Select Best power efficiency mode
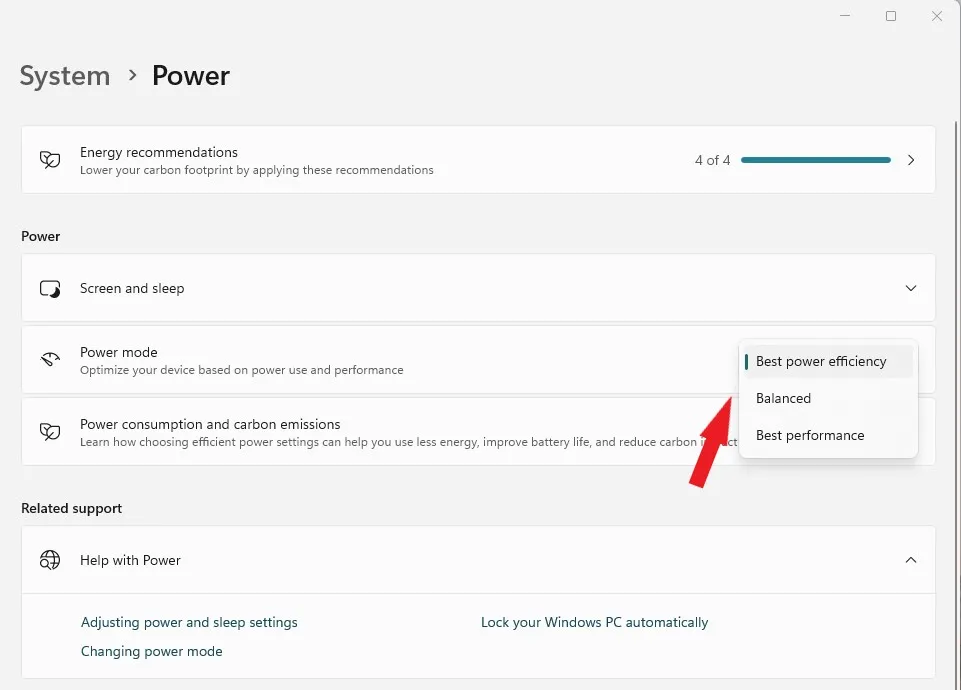 click(x=821, y=361)
